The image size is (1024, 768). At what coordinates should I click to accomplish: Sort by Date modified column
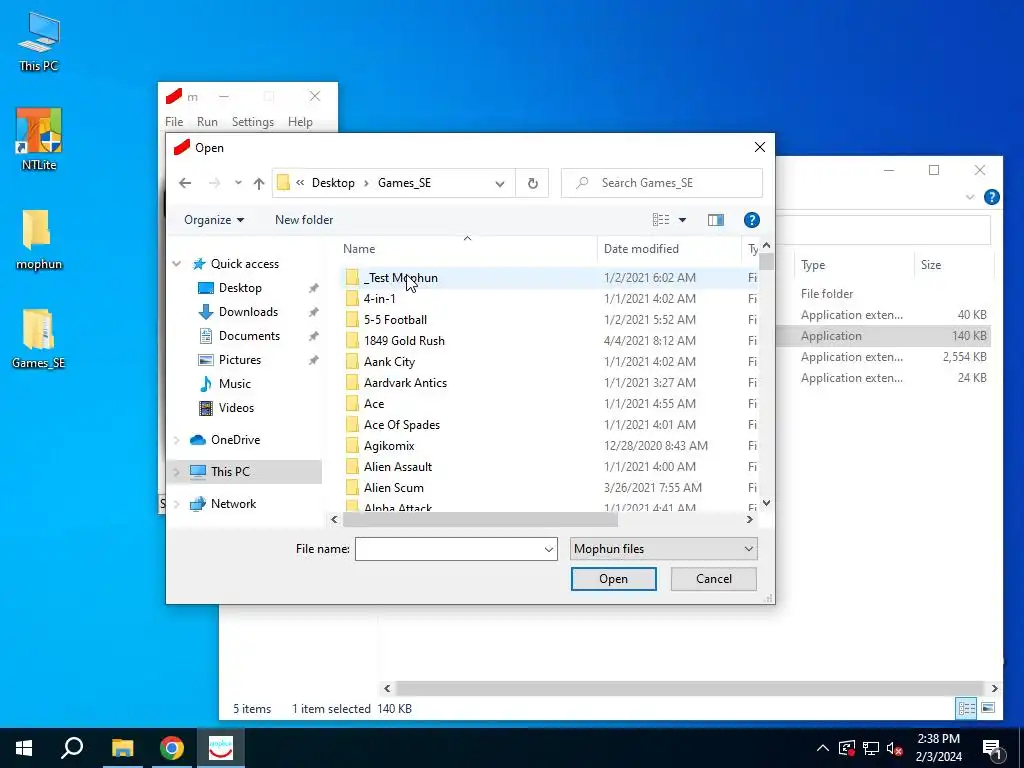pos(669,249)
